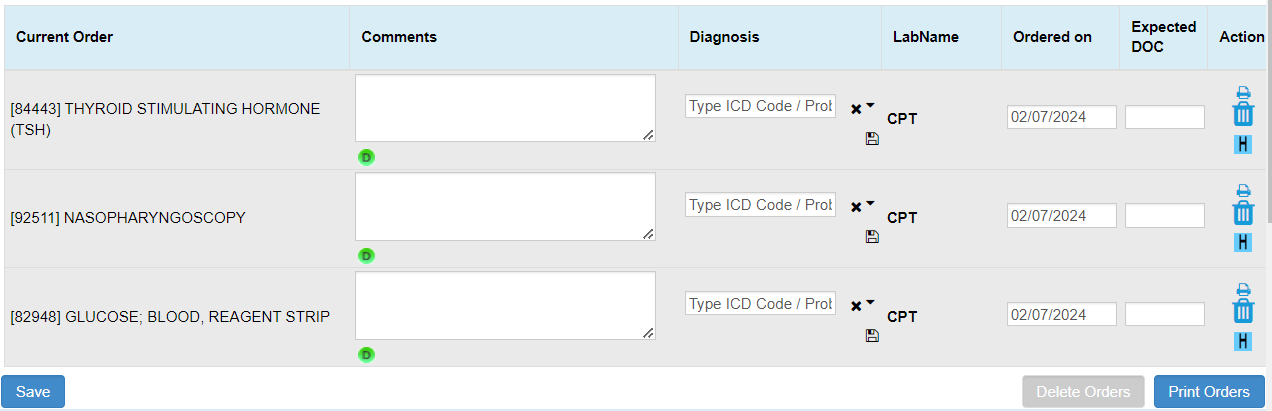
Task: Click green D badge under TSH comments
Action: [x=367, y=157]
